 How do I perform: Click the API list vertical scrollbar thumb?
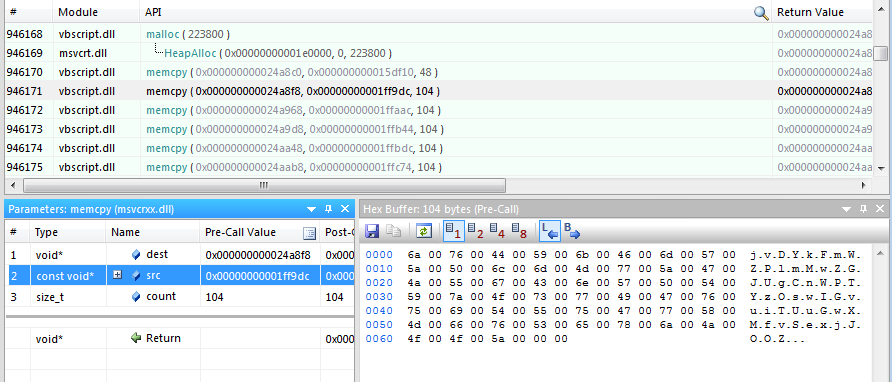click(x=881, y=54)
